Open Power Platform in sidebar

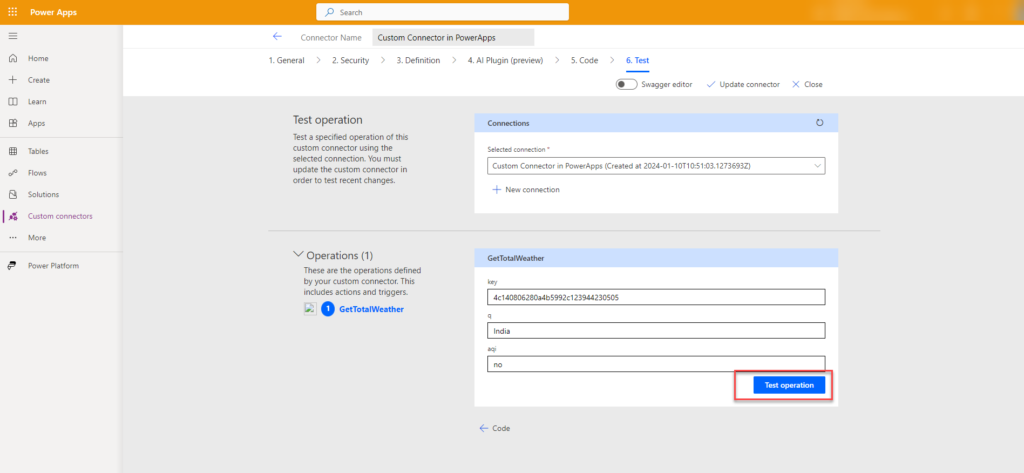point(53,265)
